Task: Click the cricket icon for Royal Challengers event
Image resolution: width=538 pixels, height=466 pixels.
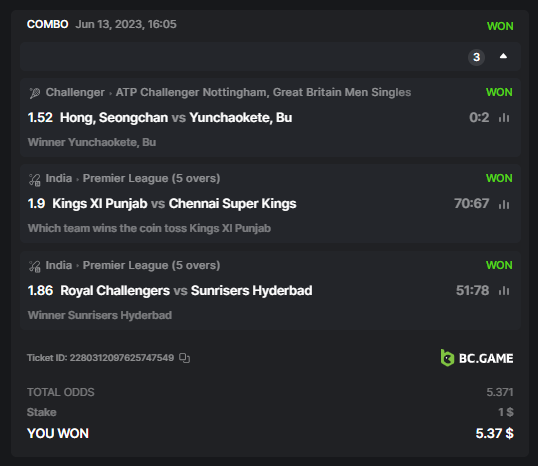Action: (x=35, y=266)
